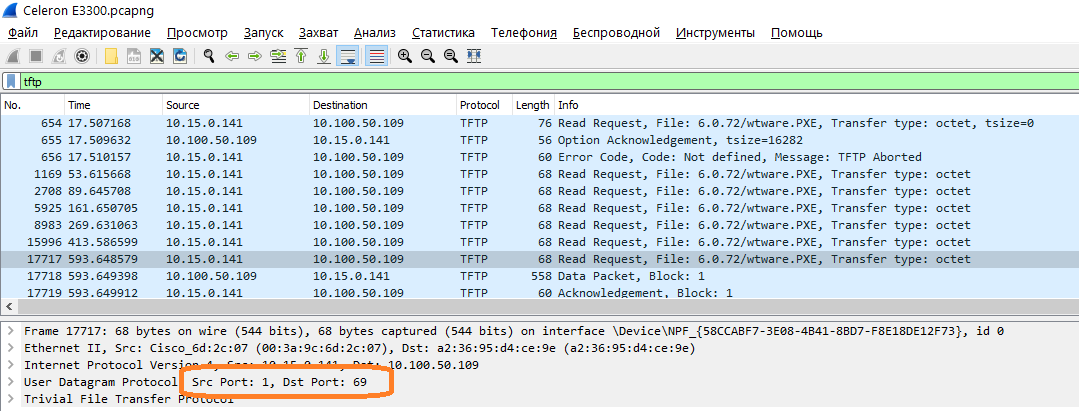
Task: Close the current capture file icon
Action: (x=157, y=56)
